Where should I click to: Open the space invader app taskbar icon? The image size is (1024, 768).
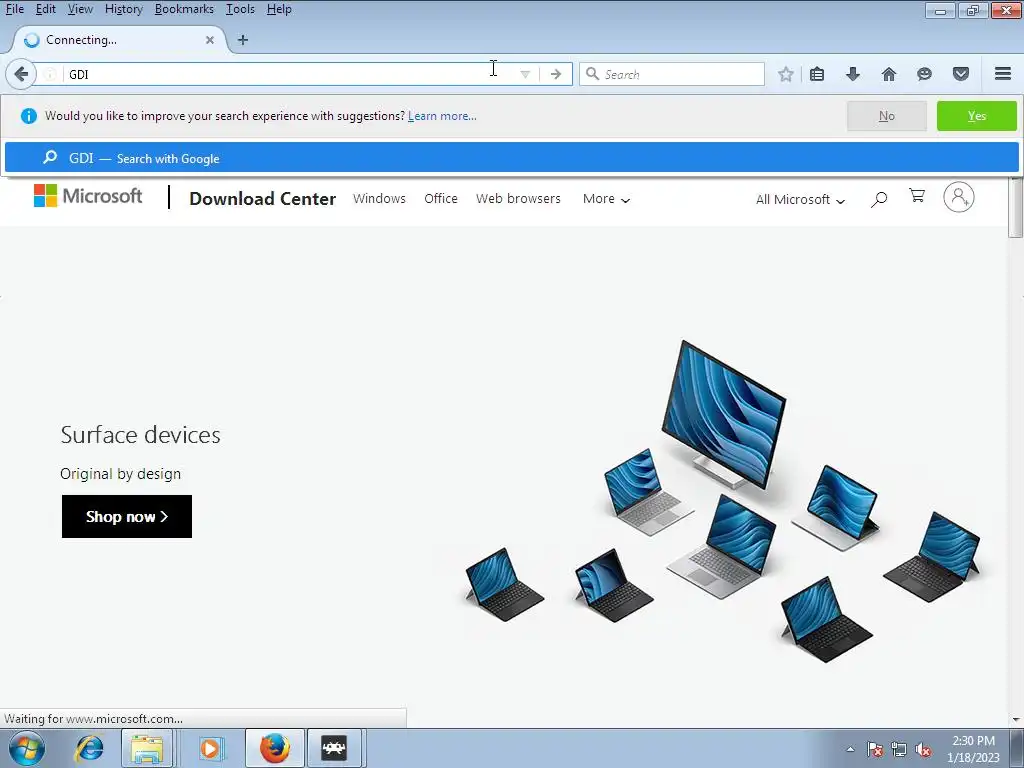334,748
